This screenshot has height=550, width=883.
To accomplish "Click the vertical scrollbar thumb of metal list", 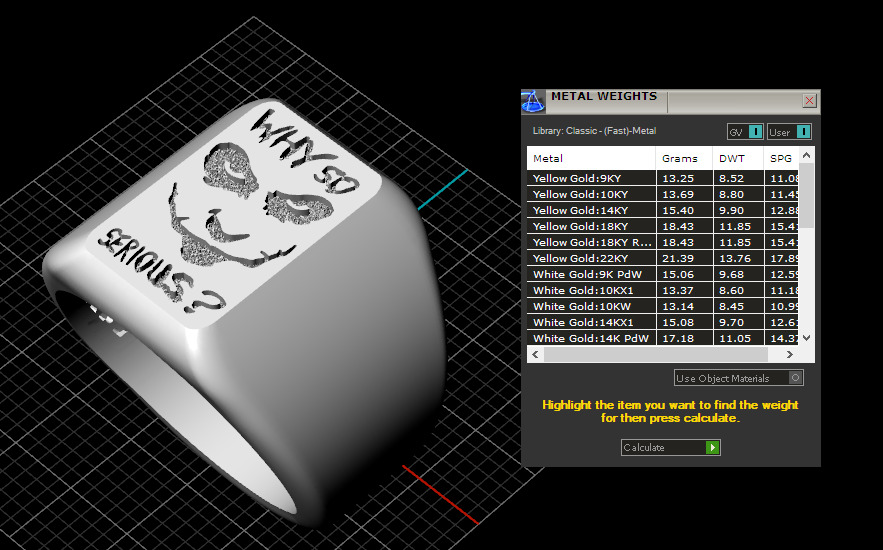I will coord(806,196).
